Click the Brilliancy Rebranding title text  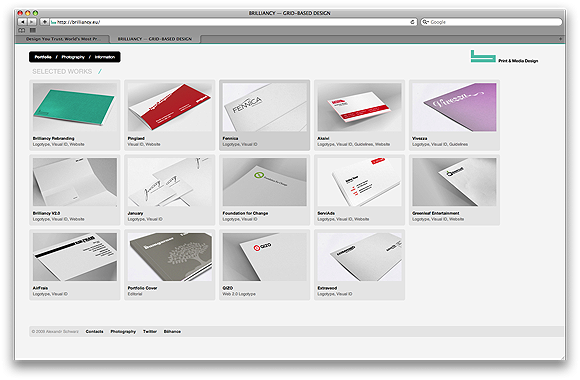point(54,138)
